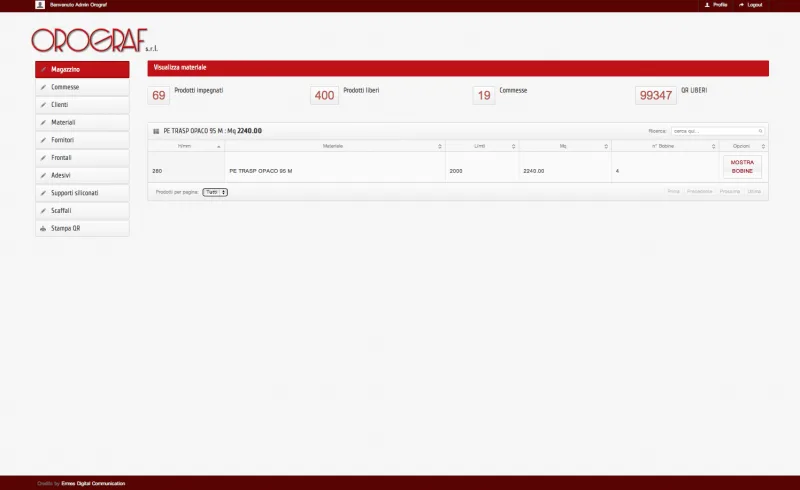Click the Visualizza materiale header bar
Viewport: 800px width, 490px height.
pyautogui.click(x=458, y=68)
